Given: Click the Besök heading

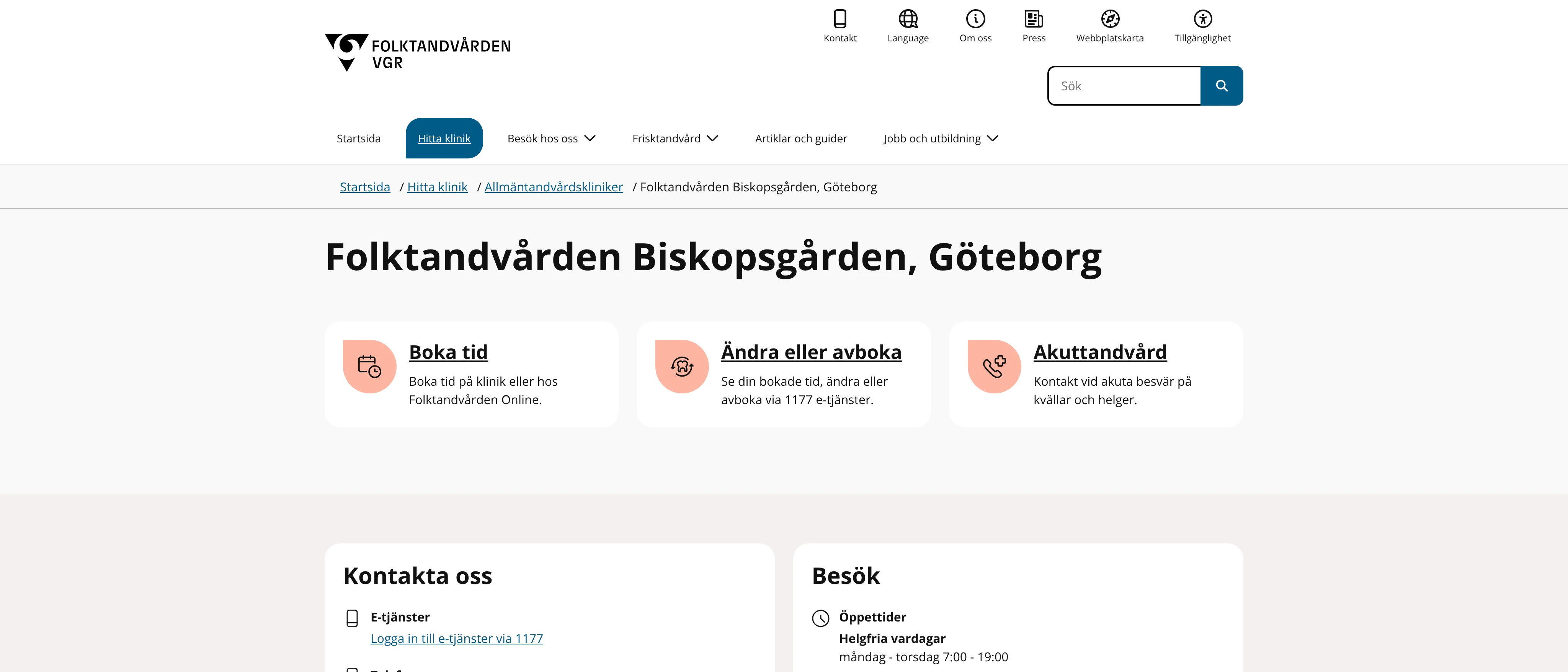Looking at the screenshot, I should 846,576.
